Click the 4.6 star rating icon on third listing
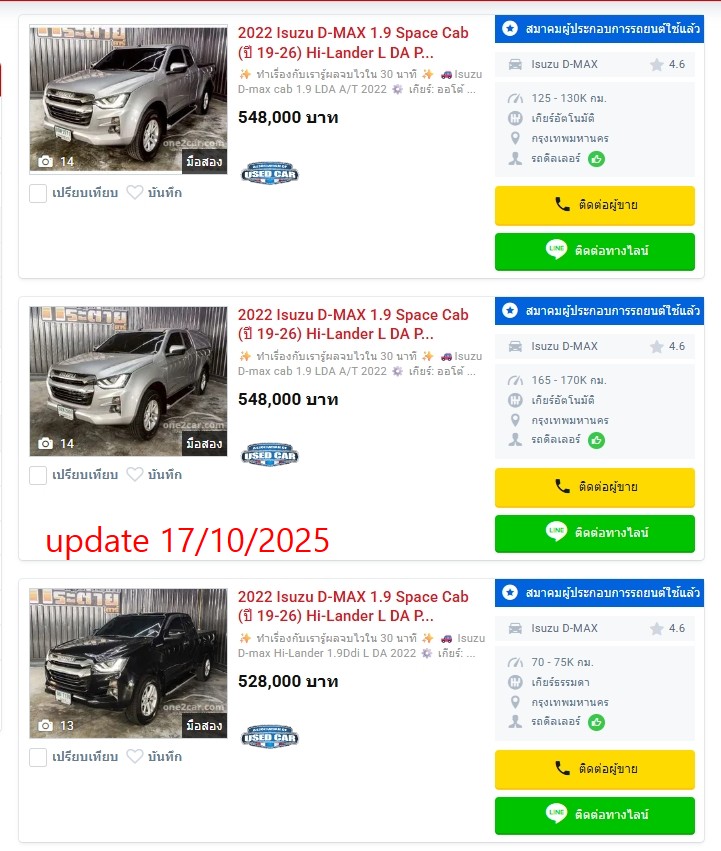The width and height of the screenshot is (721, 851). click(657, 628)
